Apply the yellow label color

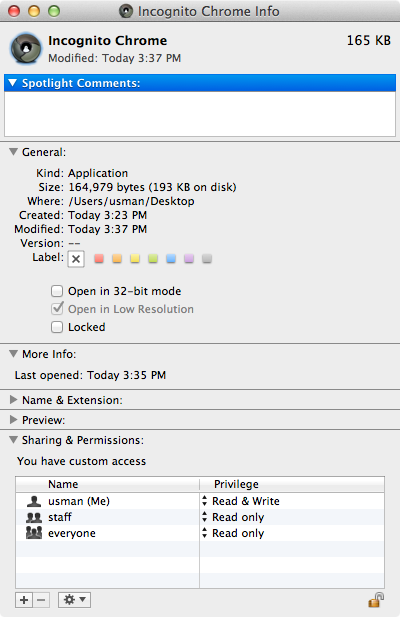135,259
